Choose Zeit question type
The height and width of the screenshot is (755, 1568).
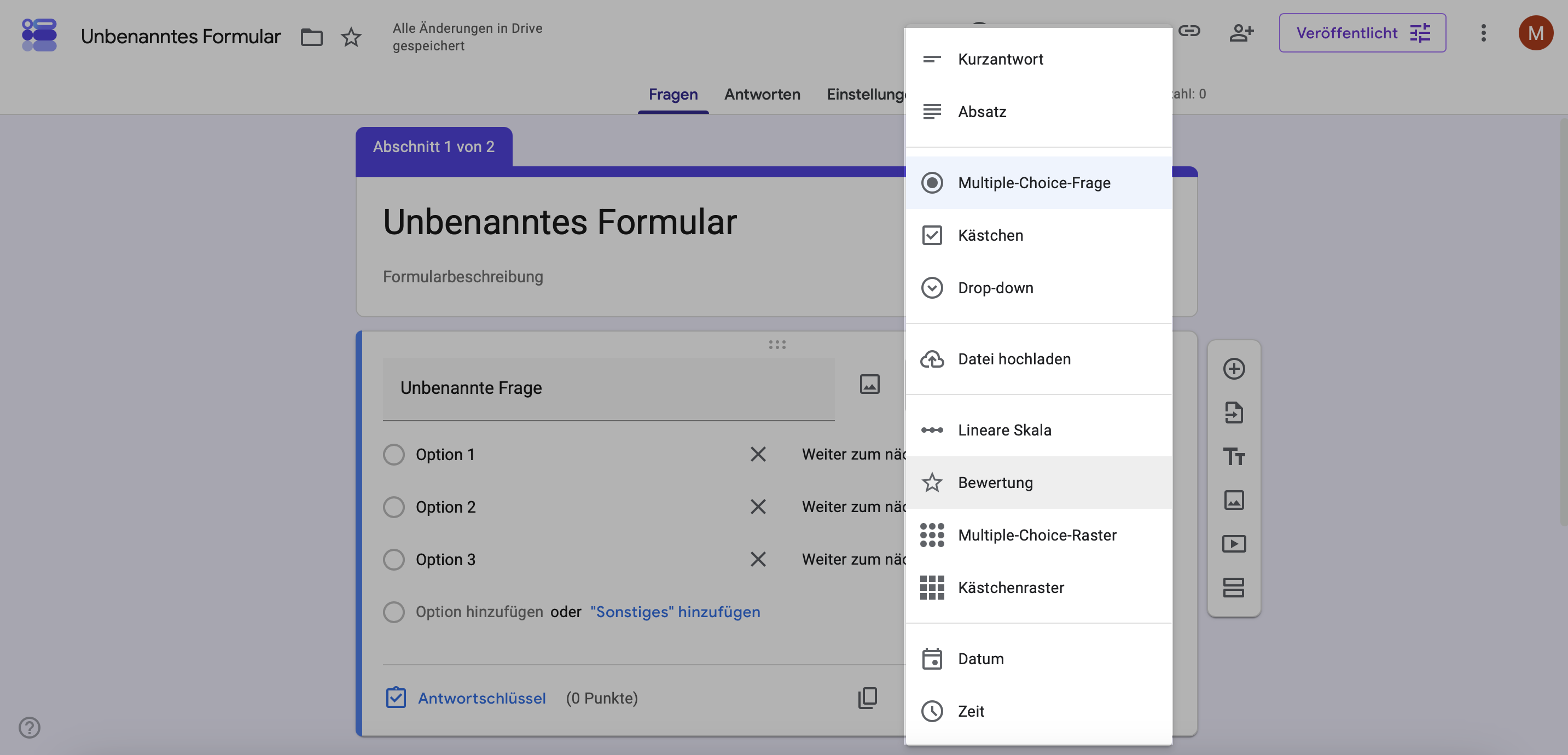coord(1038,711)
